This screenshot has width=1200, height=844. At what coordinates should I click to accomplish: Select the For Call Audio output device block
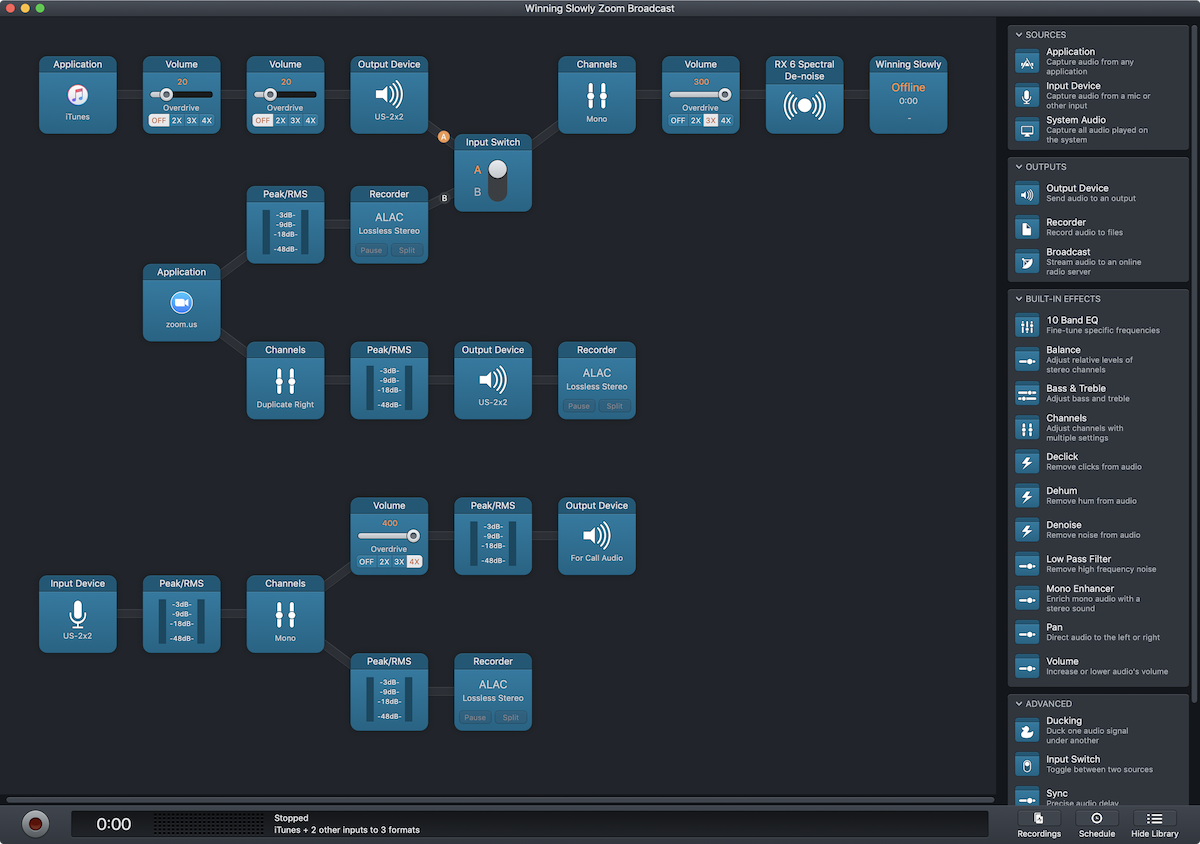(x=597, y=537)
